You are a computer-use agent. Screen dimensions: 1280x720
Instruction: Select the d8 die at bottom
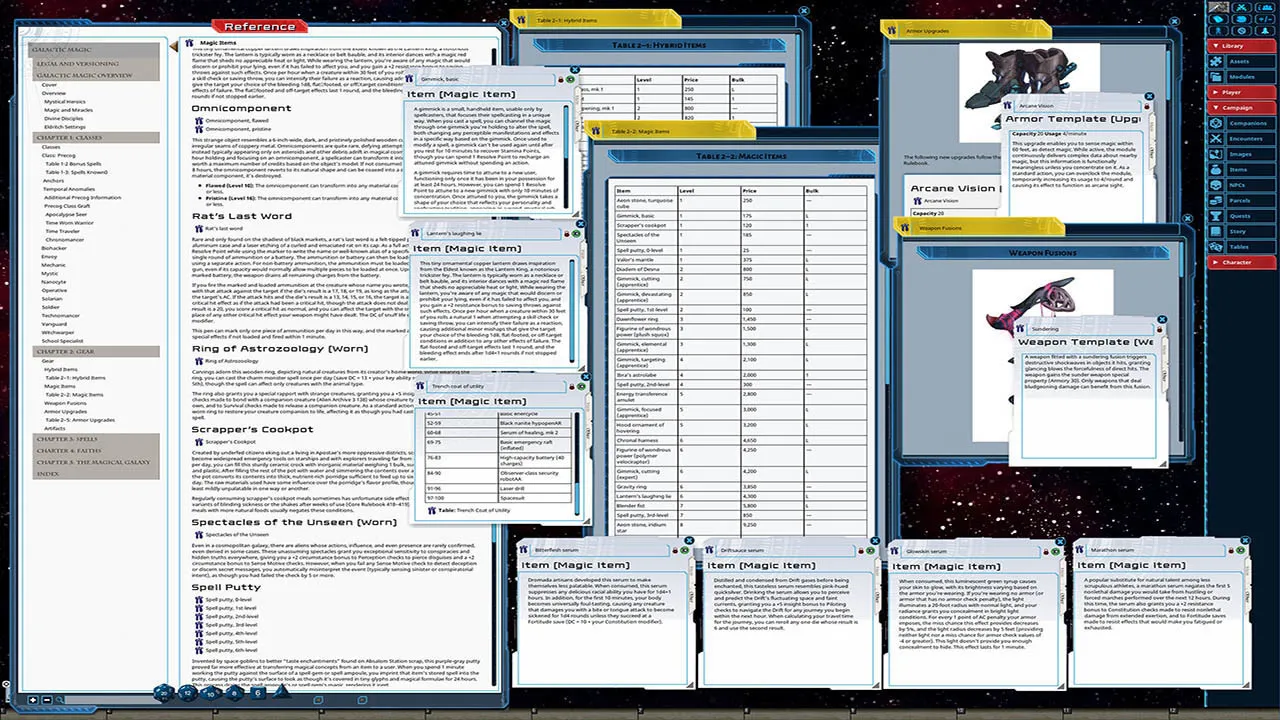point(234,692)
